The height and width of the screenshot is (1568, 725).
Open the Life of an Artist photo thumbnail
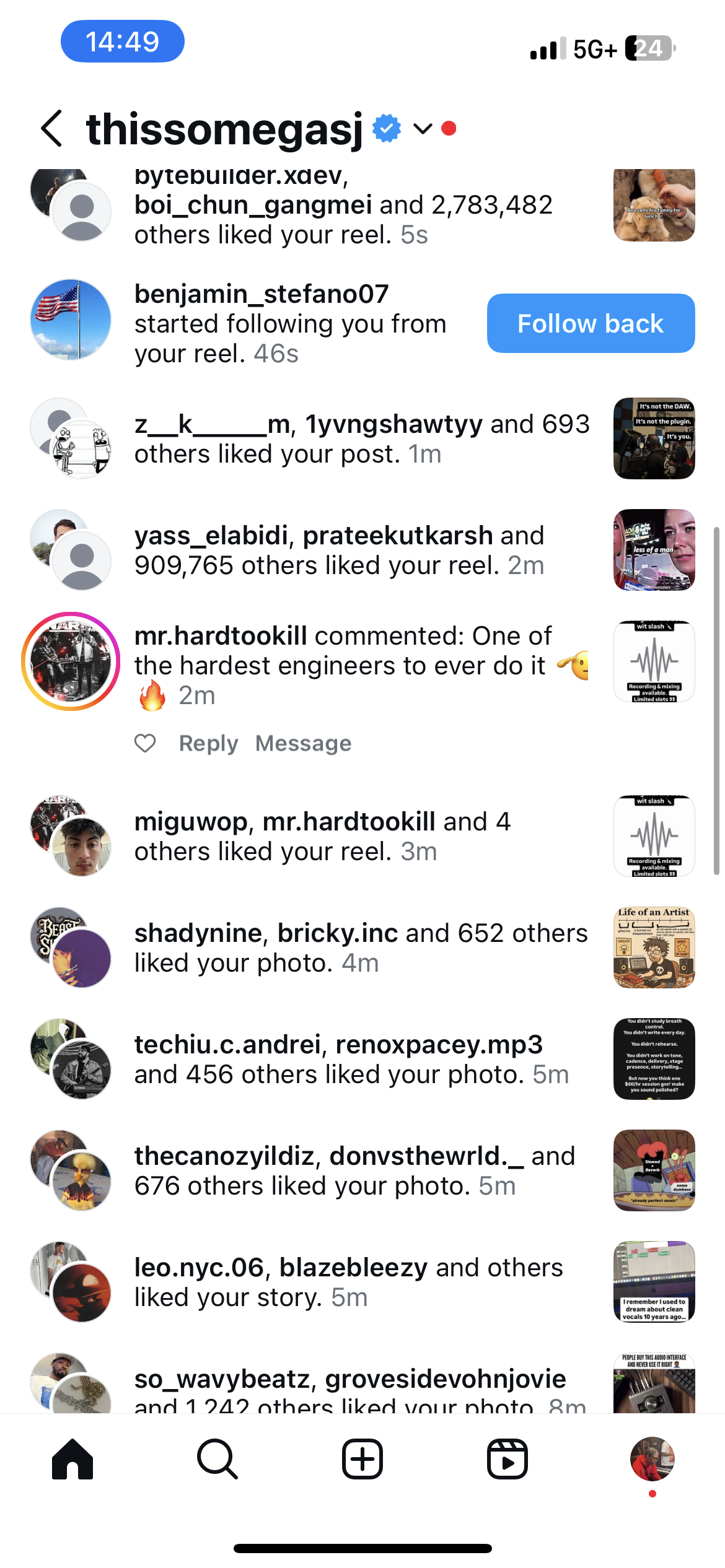(x=654, y=947)
